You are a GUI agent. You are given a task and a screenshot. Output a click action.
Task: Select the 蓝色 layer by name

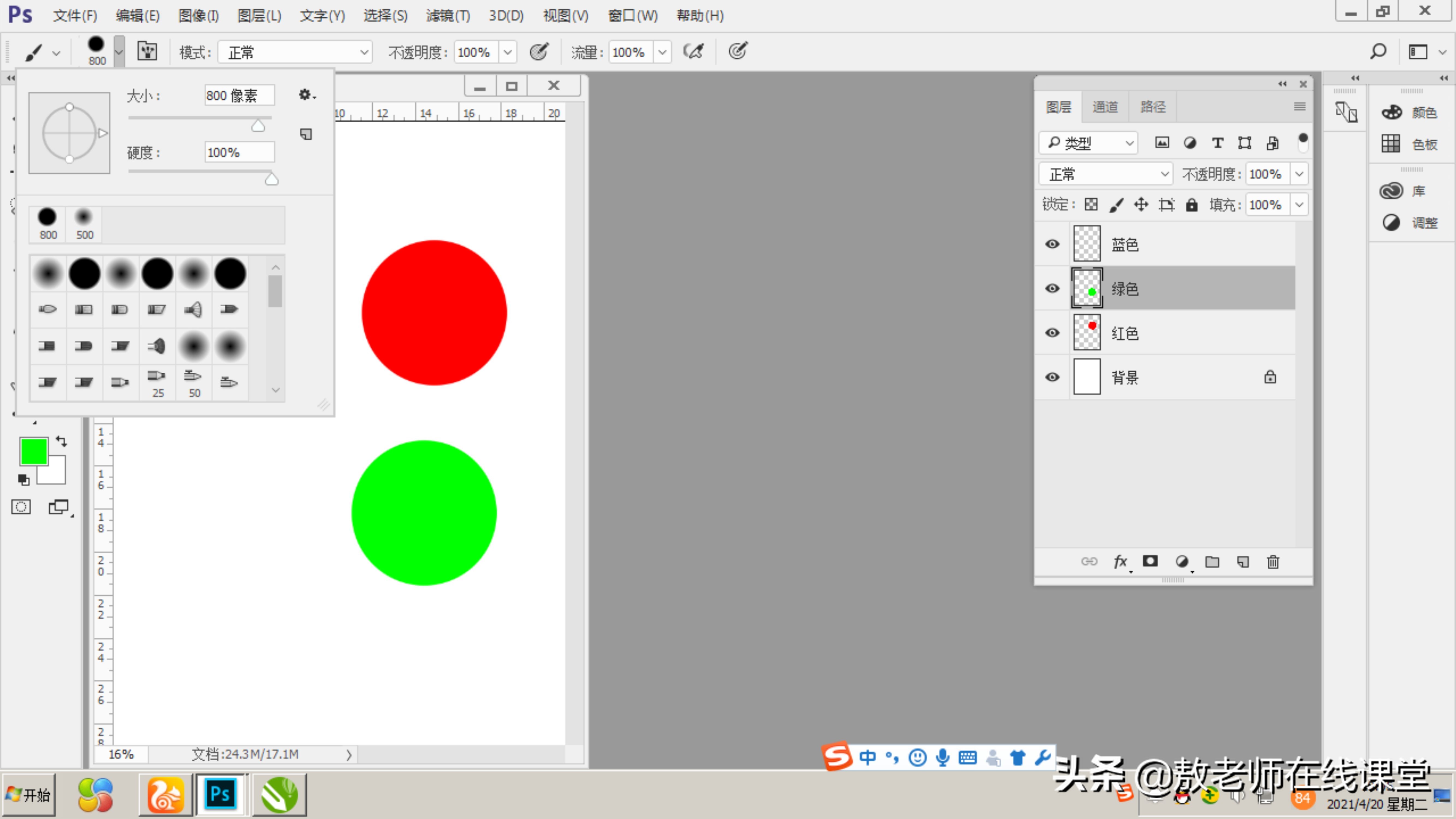[x=1125, y=245]
